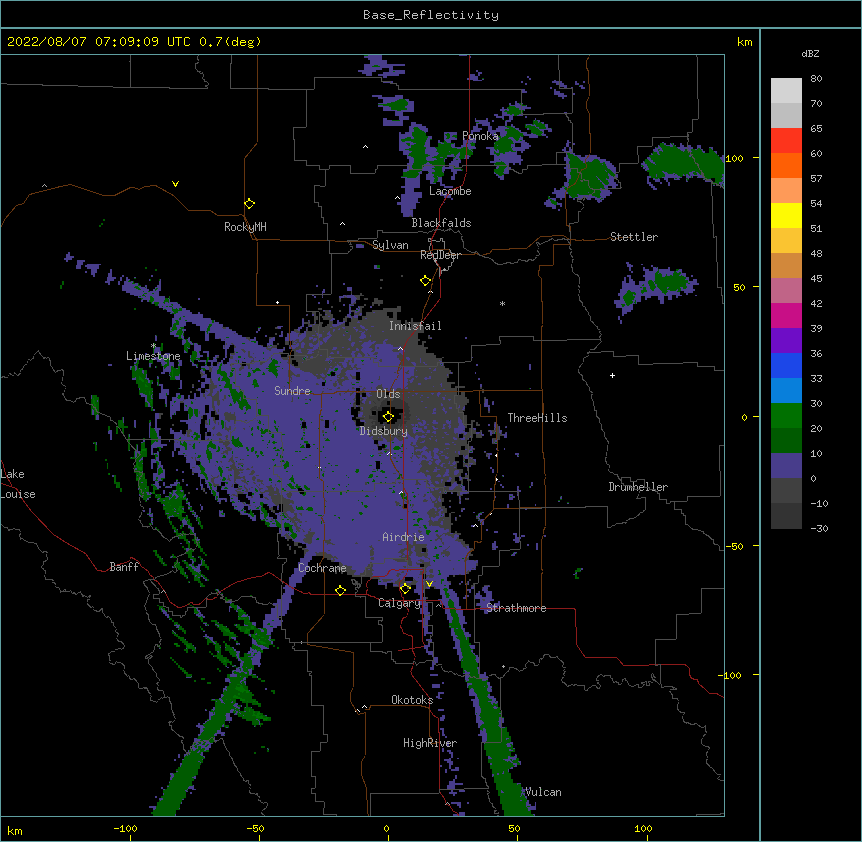
Task: Click the RockyMH label
Action: pos(245,227)
